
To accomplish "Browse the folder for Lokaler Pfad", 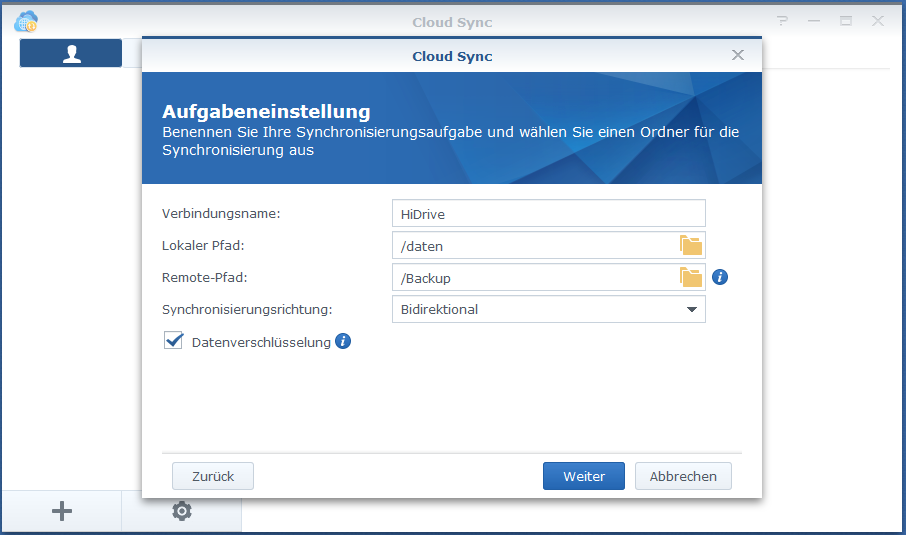I will (x=690, y=246).
